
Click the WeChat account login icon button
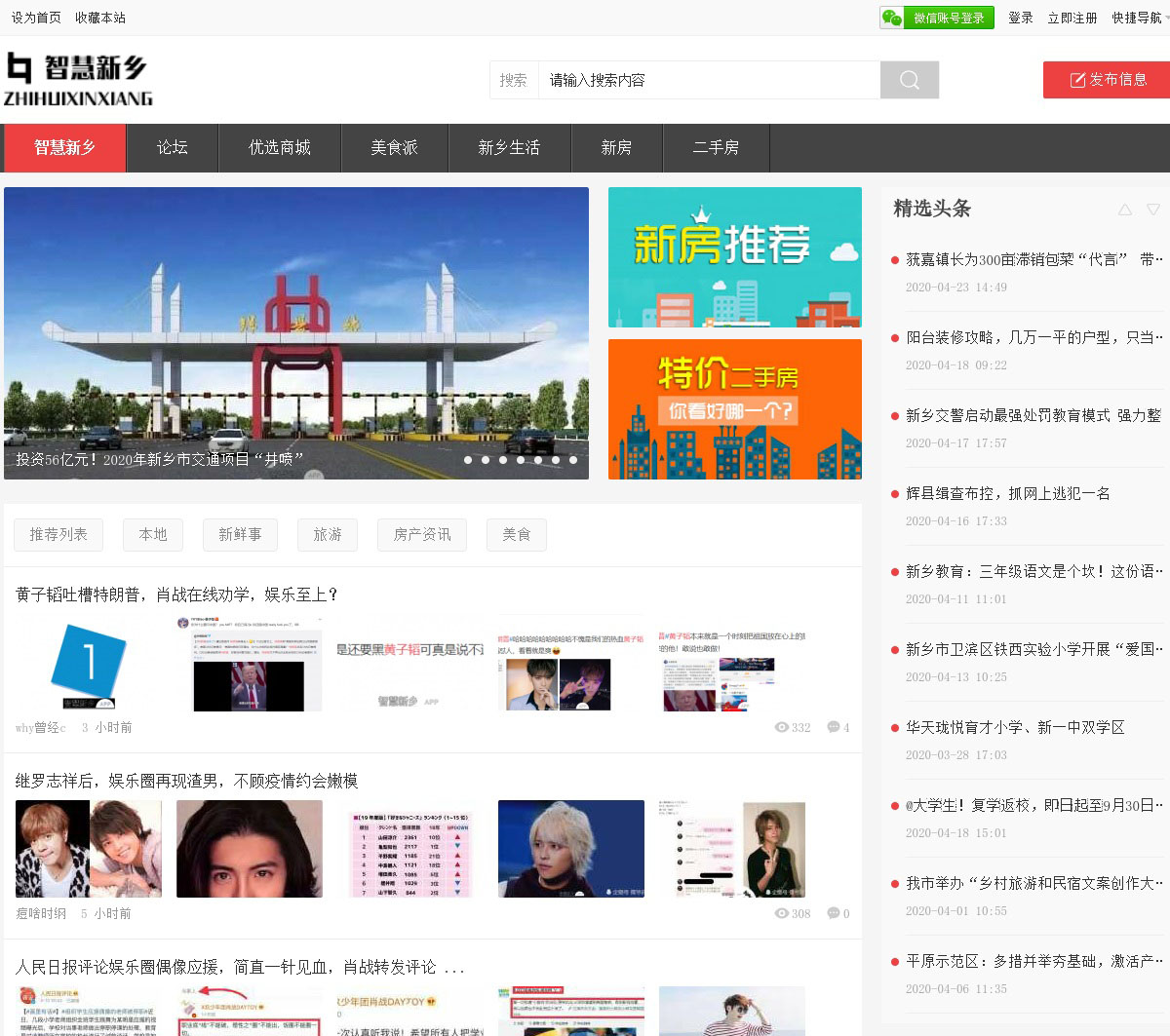(x=936, y=18)
